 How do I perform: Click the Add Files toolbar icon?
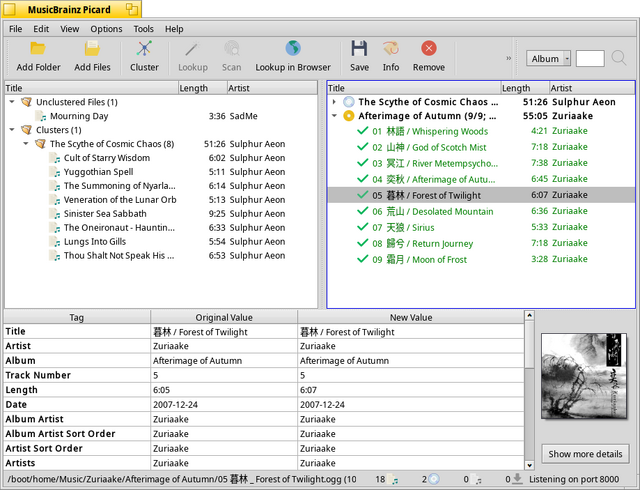coord(92,49)
